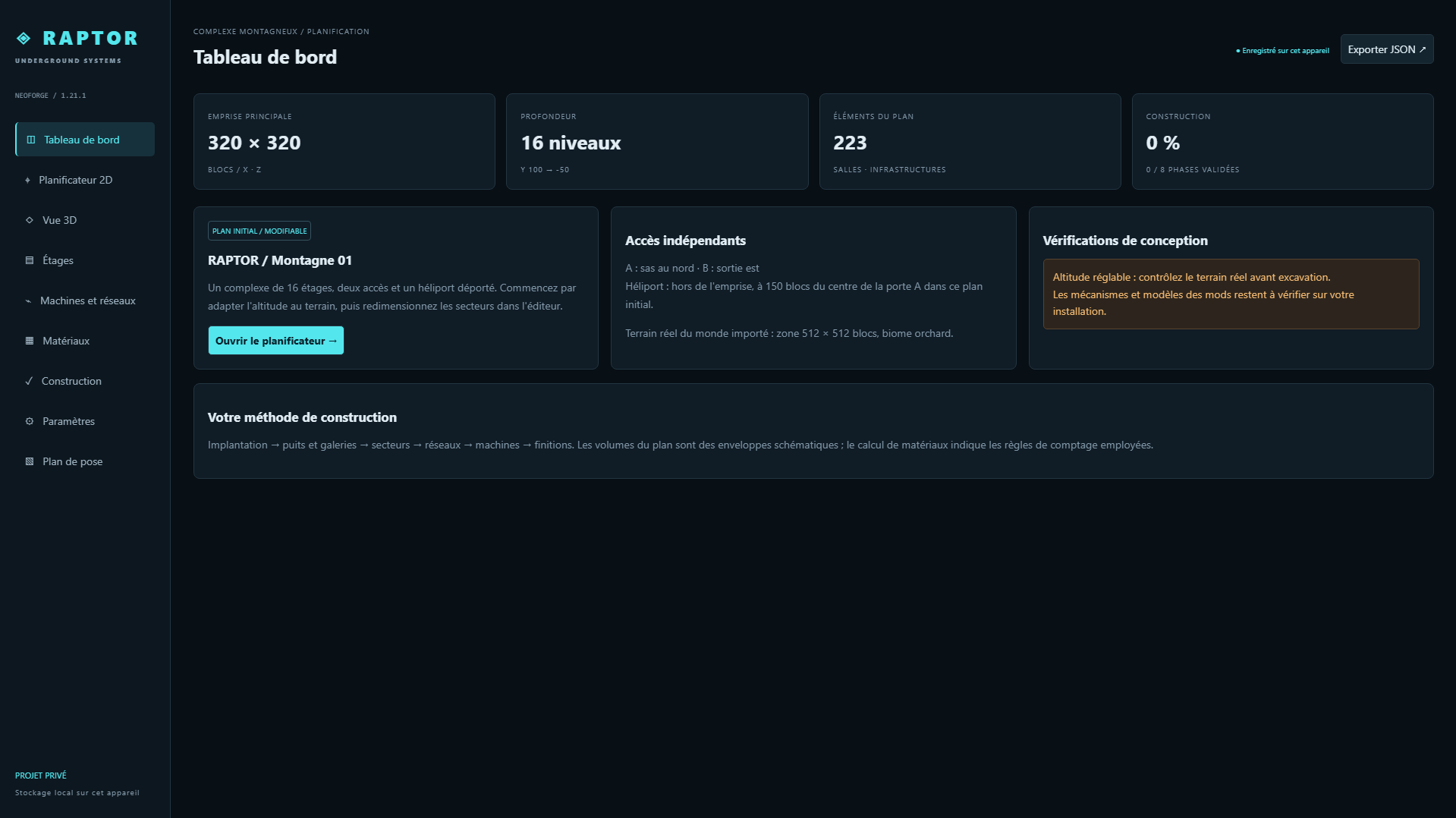
Task: Click the 'NEOFORGE / 1.21.1' version label
Action: [51, 96]
